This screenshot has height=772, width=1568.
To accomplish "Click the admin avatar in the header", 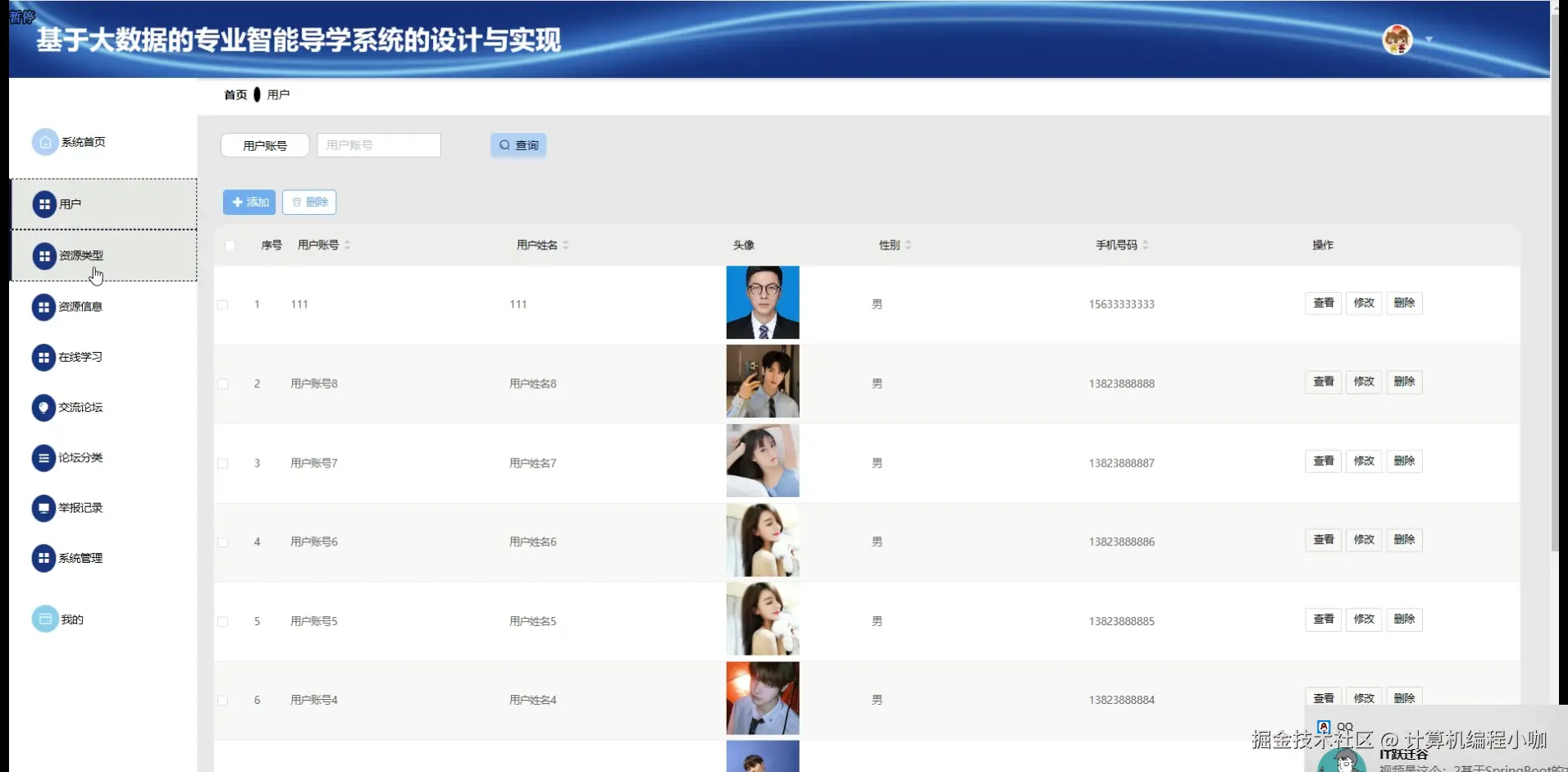I will [x=1397, y=39].
